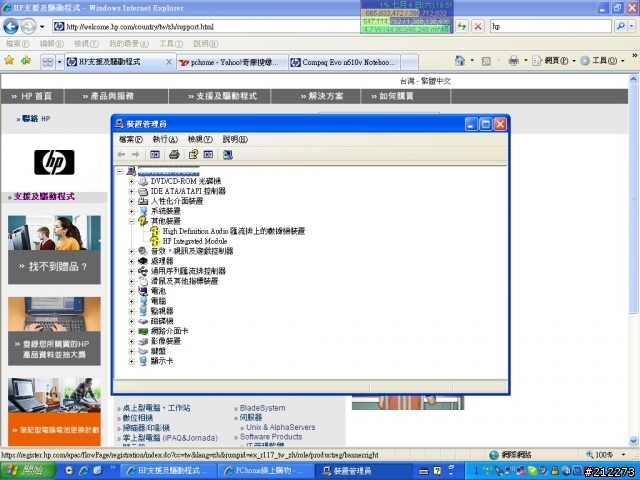The image size is (640, 480).
Task: Click the scan for hardware changes icon
Action: click(228, 154)
